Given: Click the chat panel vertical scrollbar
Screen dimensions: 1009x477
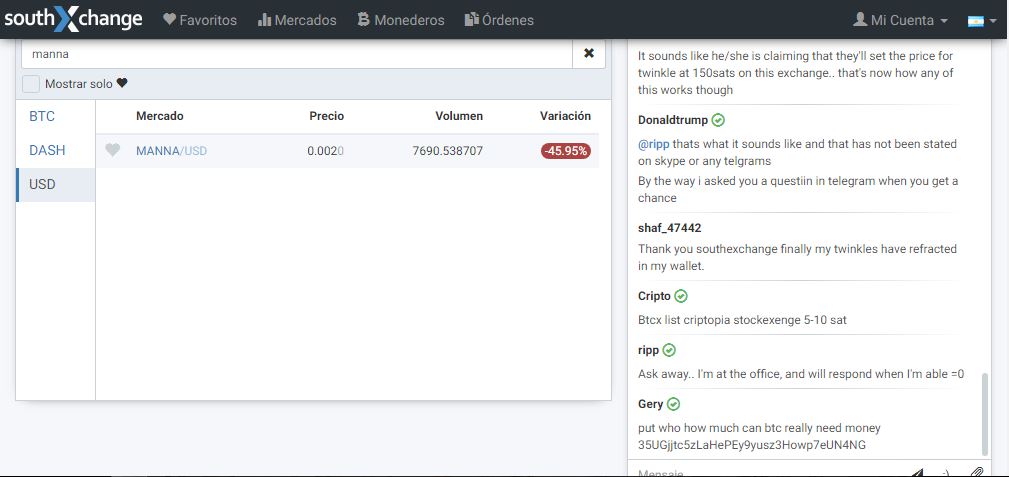Looking at the screenshot, I should tap(983, 413).
